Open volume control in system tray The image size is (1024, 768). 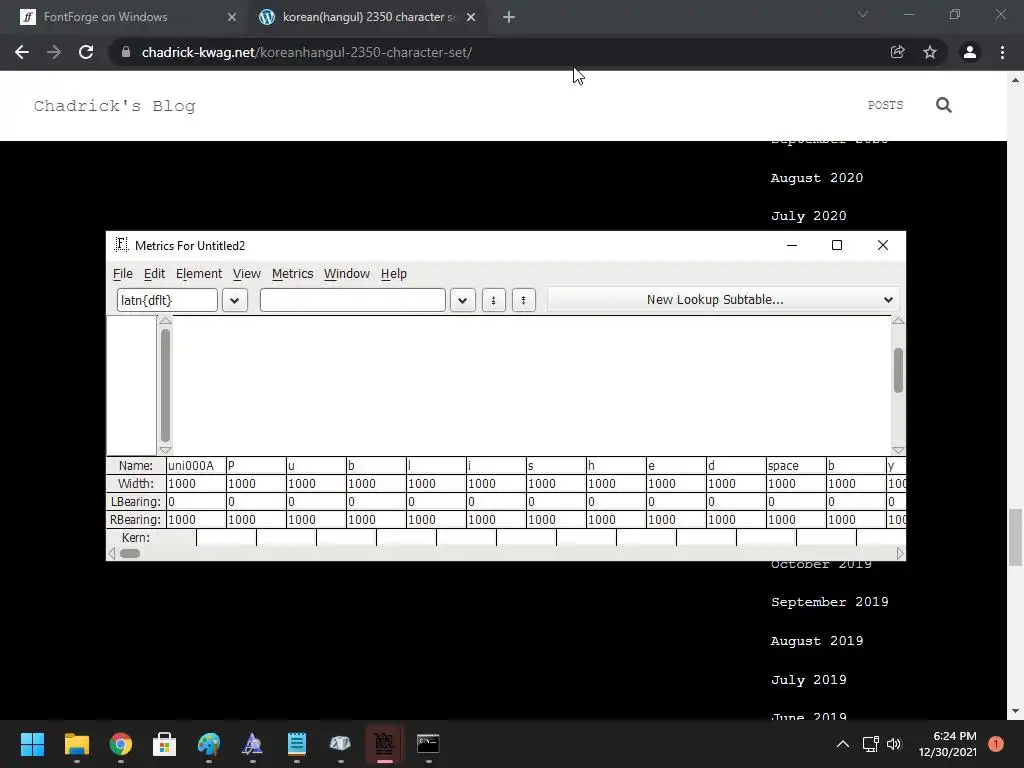894,744
